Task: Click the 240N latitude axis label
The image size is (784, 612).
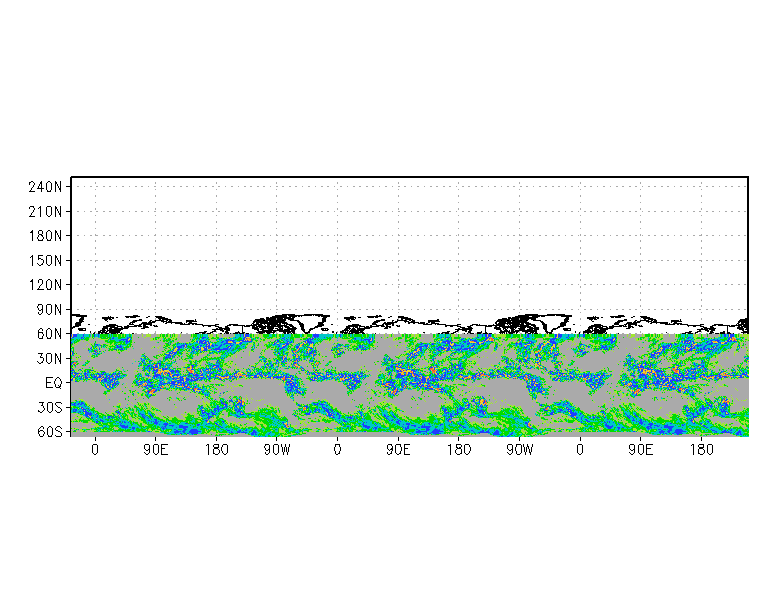Action: [x=46, y=187]
